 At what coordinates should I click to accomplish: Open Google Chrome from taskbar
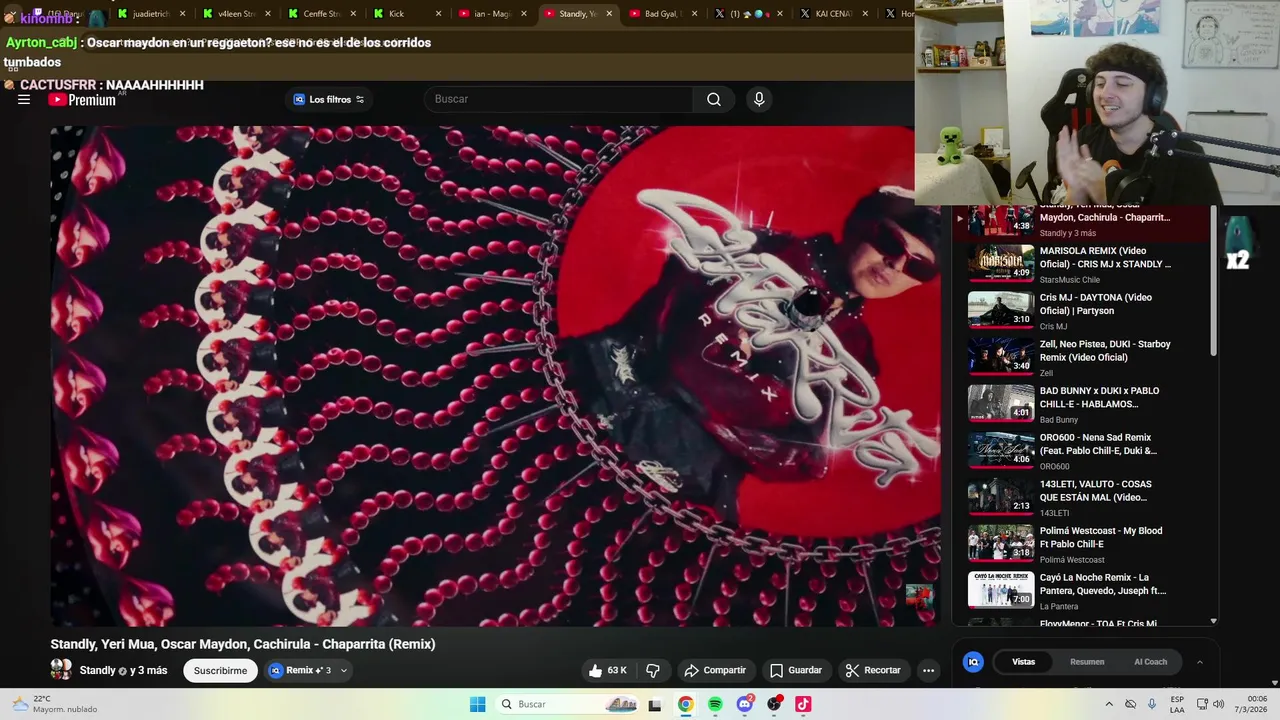tap(685, 704)
